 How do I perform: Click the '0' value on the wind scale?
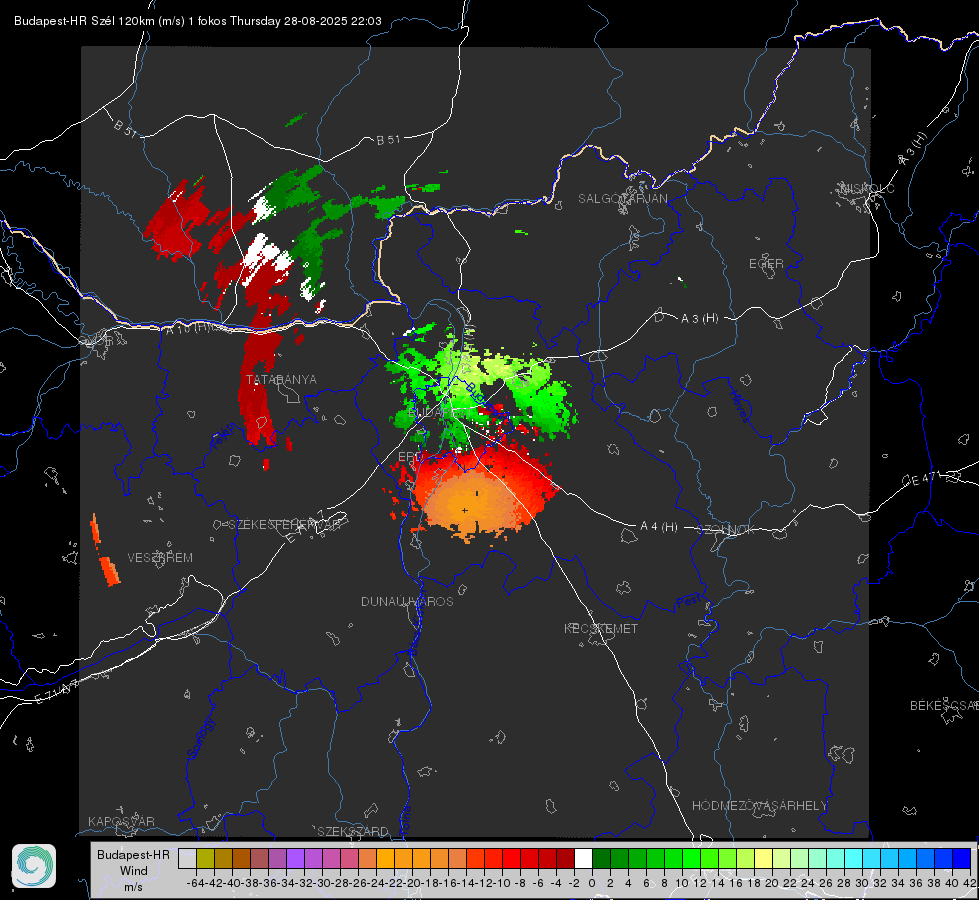tap(592, 883)
